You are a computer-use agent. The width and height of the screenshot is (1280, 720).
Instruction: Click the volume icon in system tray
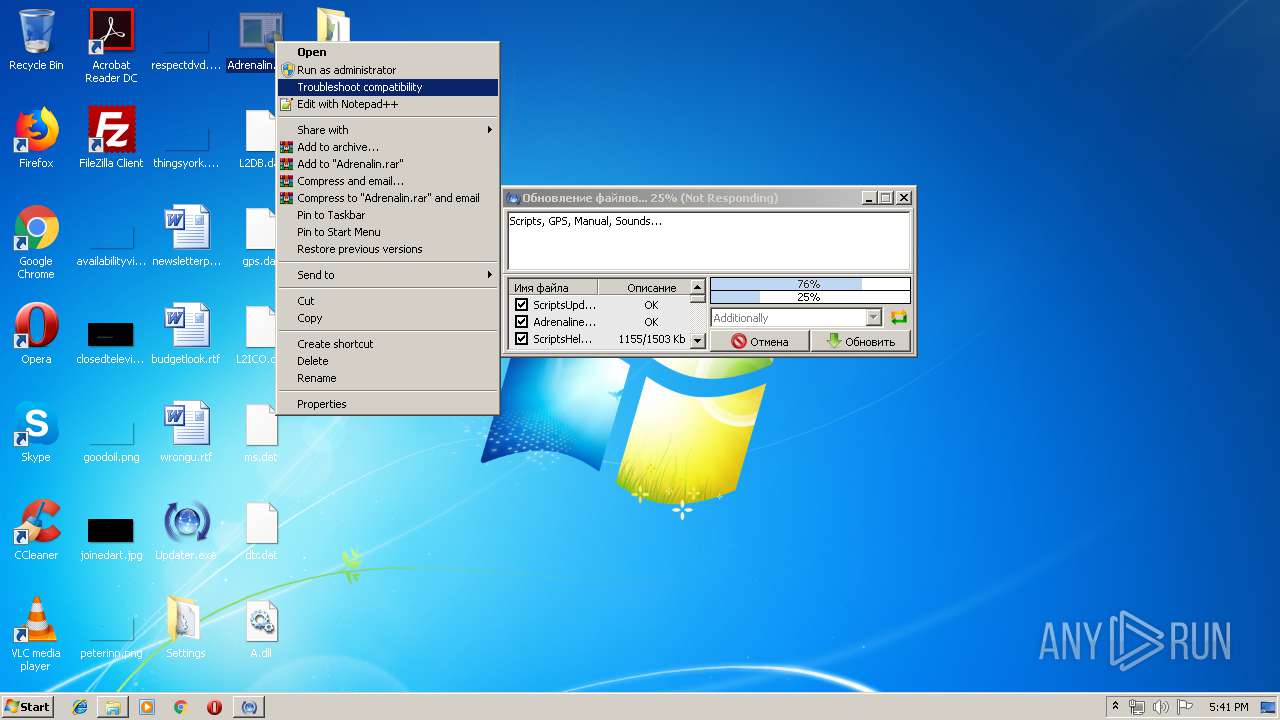coord(1161,707)
